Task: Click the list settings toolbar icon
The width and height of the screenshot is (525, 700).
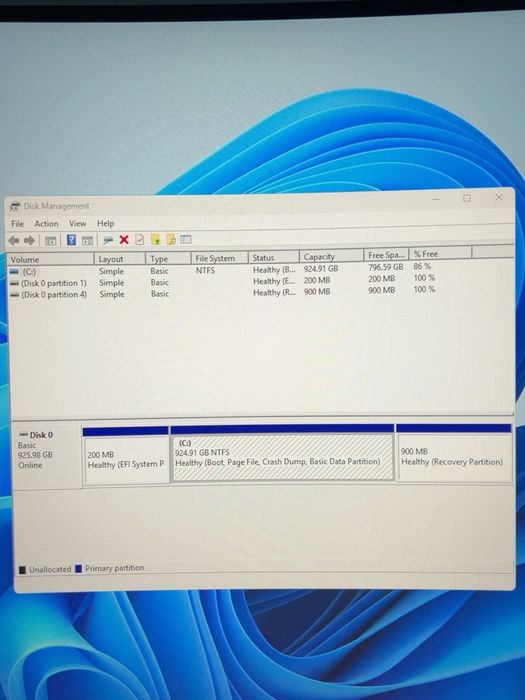Action: (186, 239)
